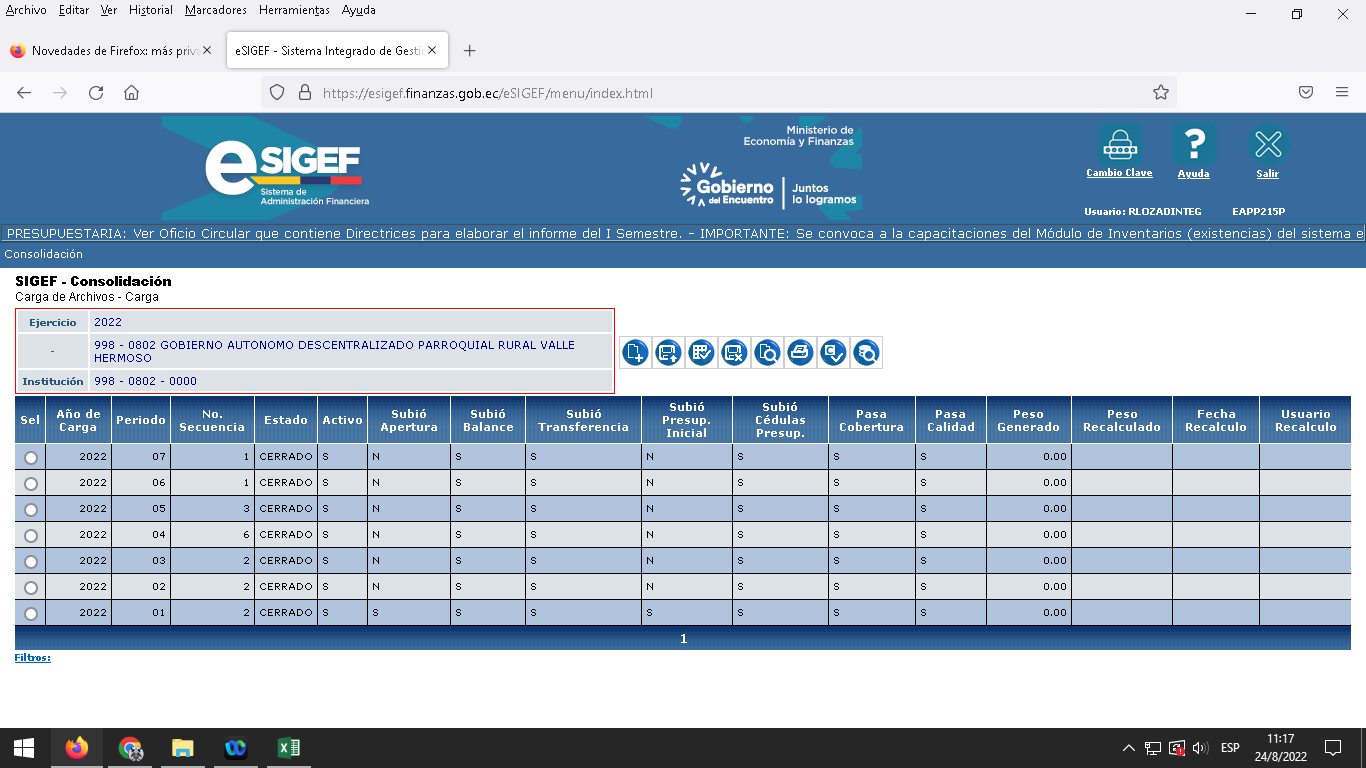Select the radio button for periodo 04
Screen dimensions: 1366x768
pyautogui.click(x=31, y=535)
